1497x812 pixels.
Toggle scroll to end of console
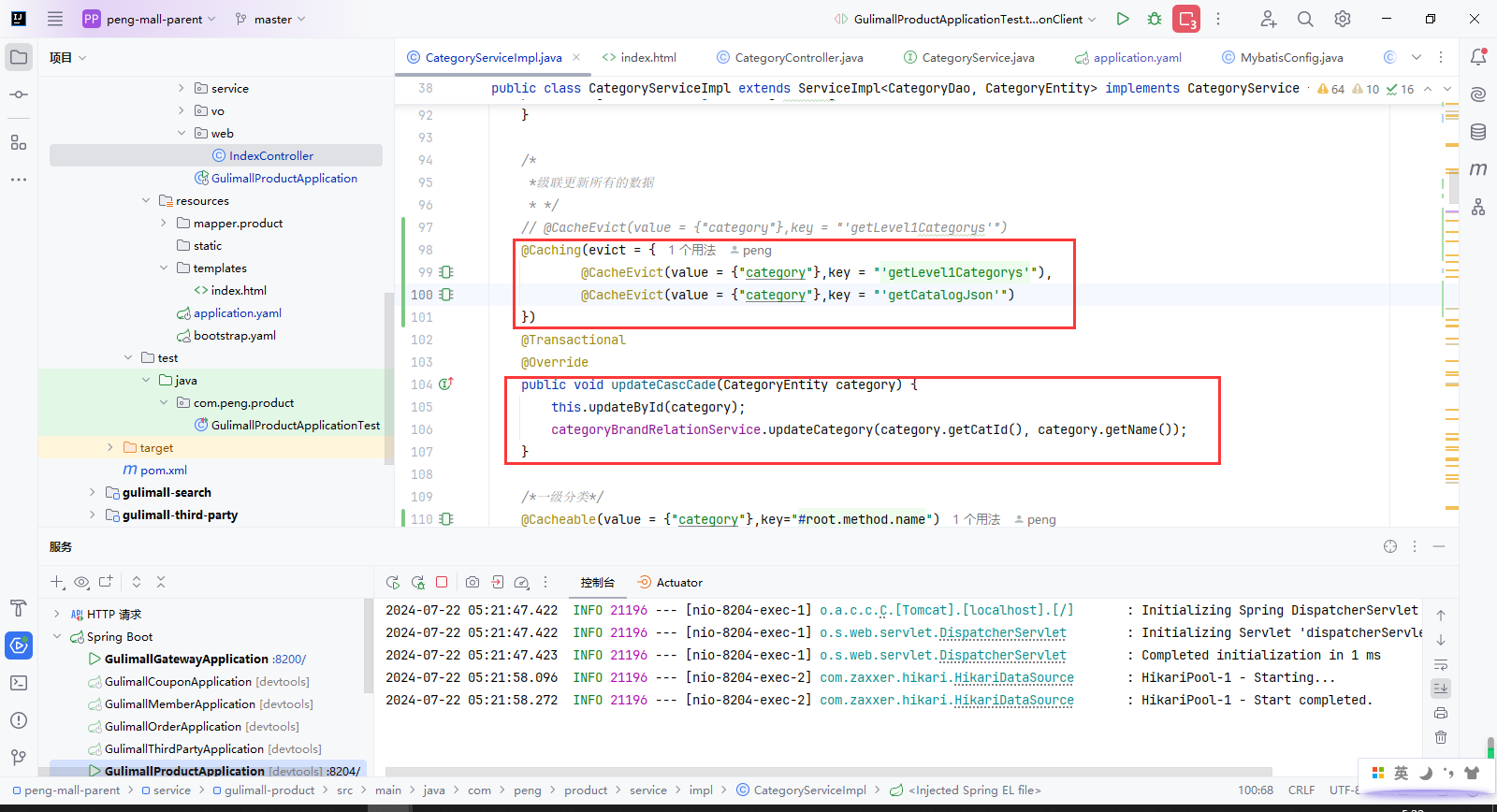(1441, 688)
